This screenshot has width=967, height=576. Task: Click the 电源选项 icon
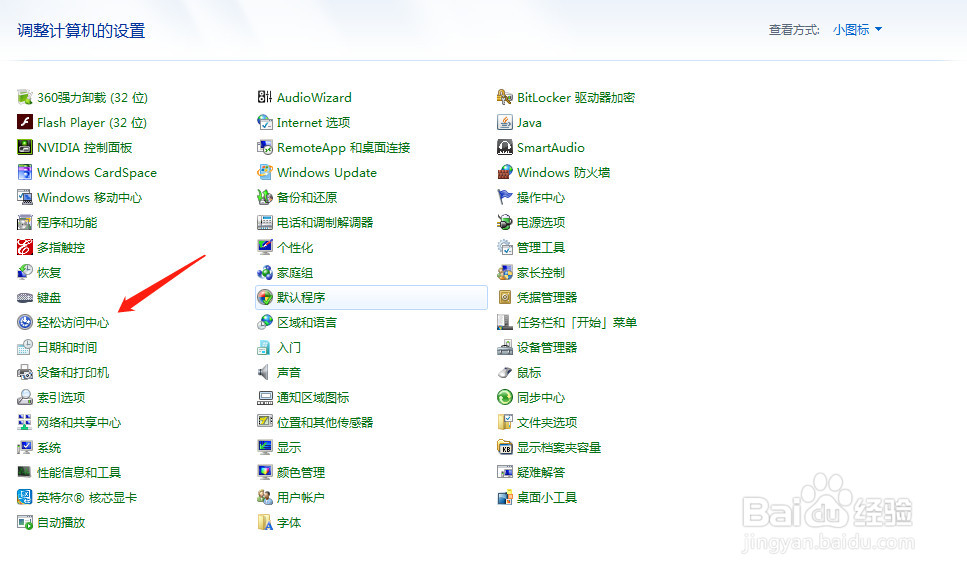[x=504, y=223]
